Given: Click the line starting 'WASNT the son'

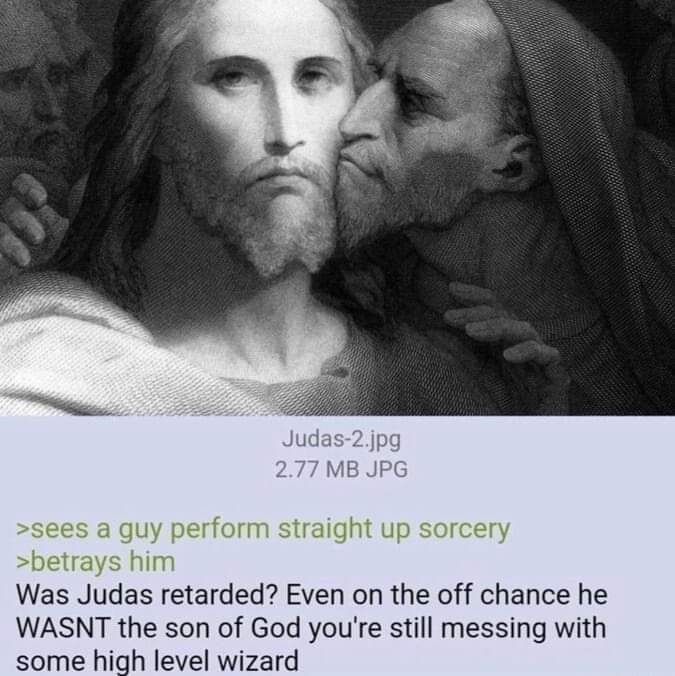Looking at the screenshot, I should pos(311,628).
